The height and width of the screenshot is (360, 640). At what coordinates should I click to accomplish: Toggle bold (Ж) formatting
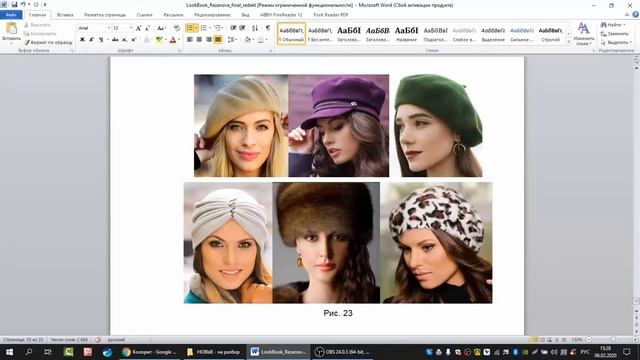coord(82,40)
